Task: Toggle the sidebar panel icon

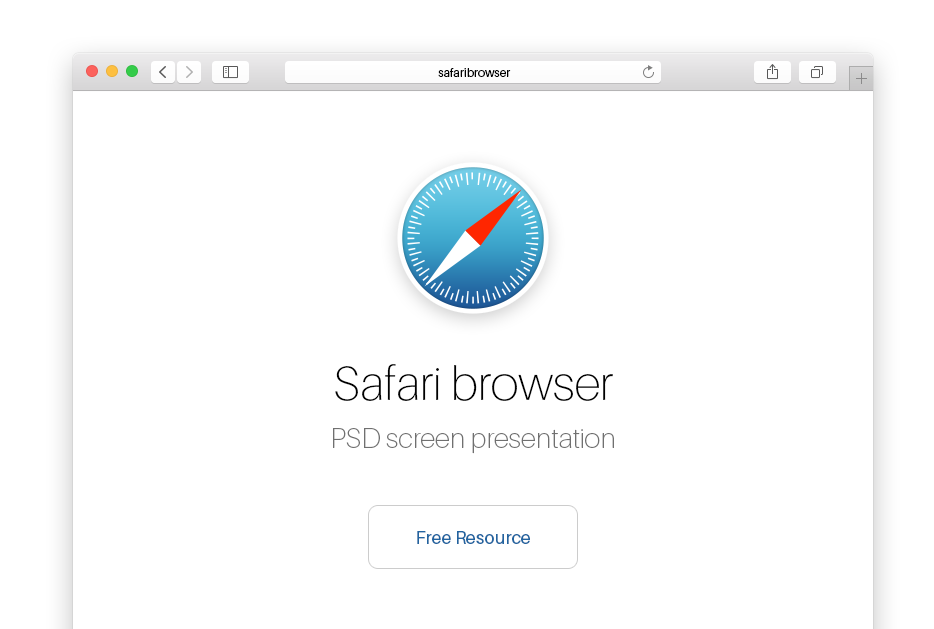Action: (x=231, y=72)
